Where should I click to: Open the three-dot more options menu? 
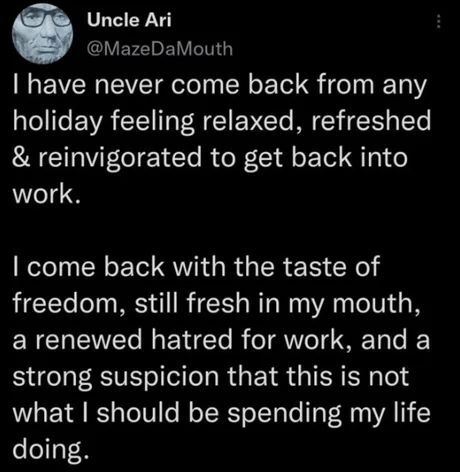tap(439, 22)
